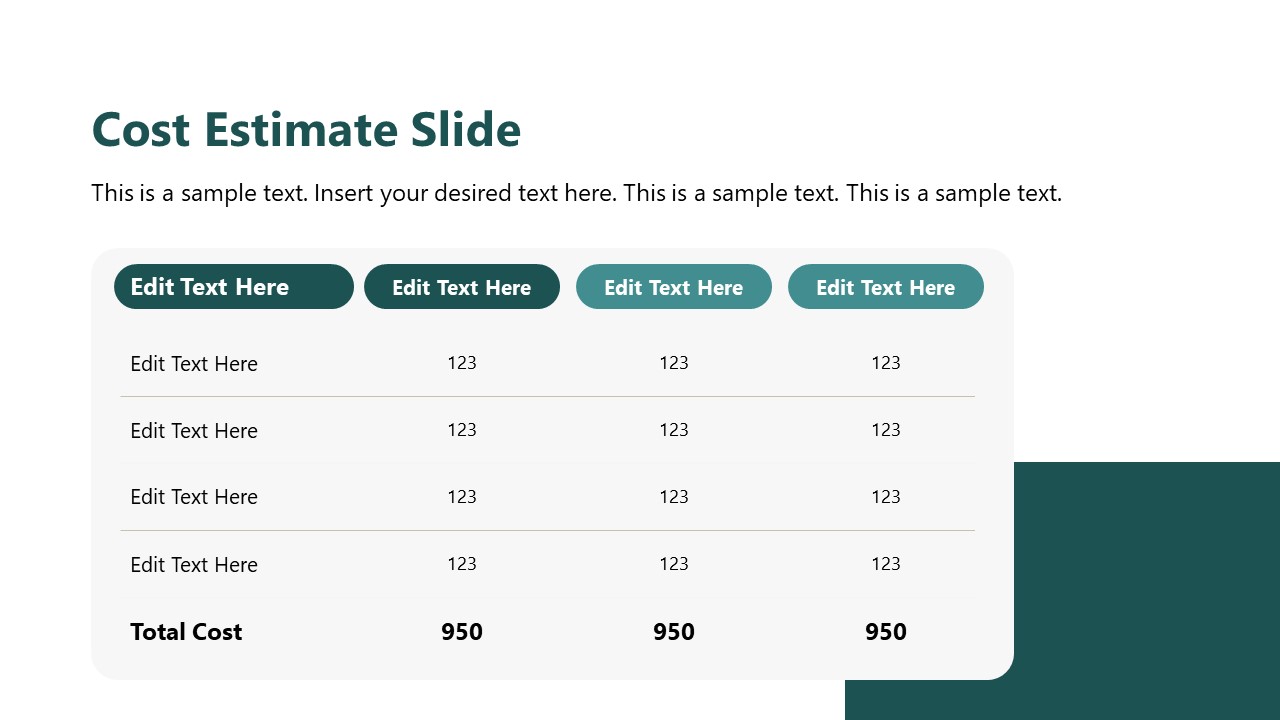The width and height of the screenshot is (1280, 720).
Task: Click the Total Cost label
Action: coord(186,632)
